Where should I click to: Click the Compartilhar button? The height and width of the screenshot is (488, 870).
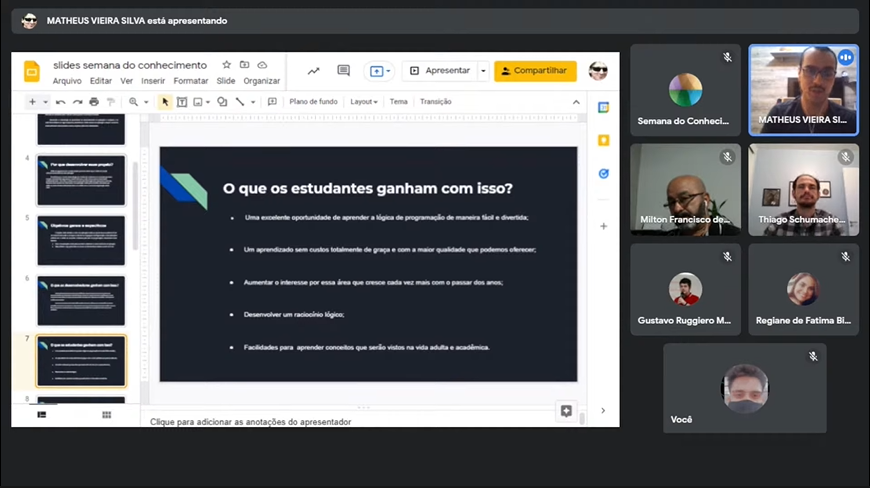pyautogui.click(x=535, y=71)
